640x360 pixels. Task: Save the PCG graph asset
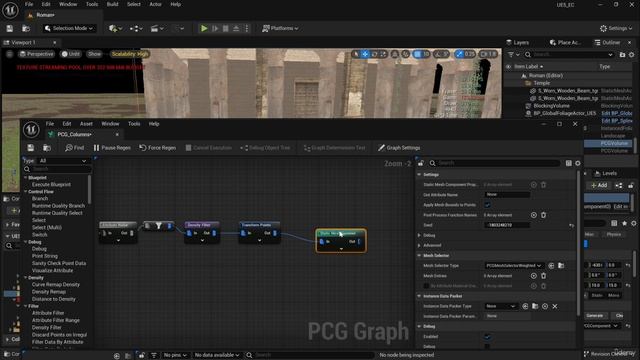pyautogui.click(x=31, y=148)
